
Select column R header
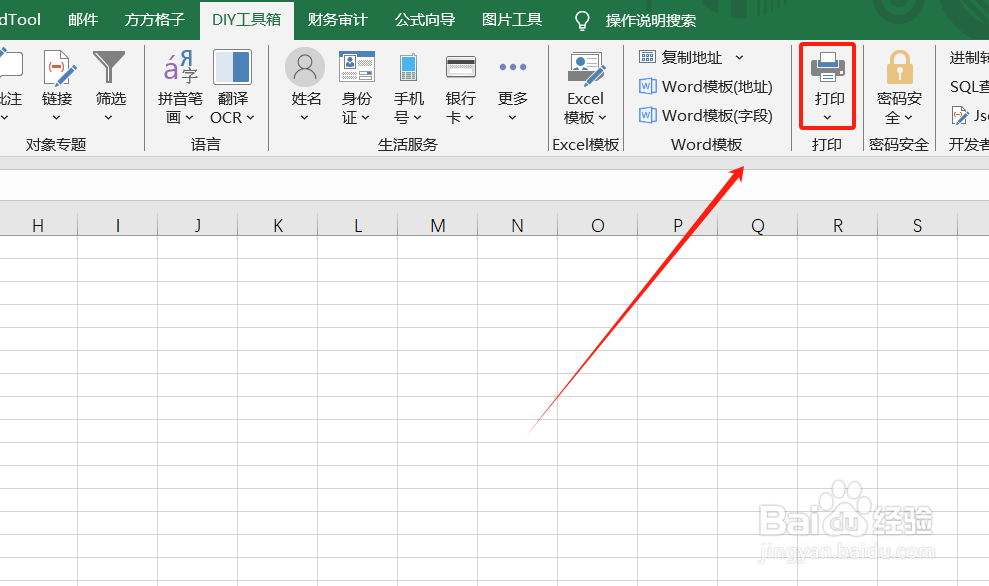point(838,225)
